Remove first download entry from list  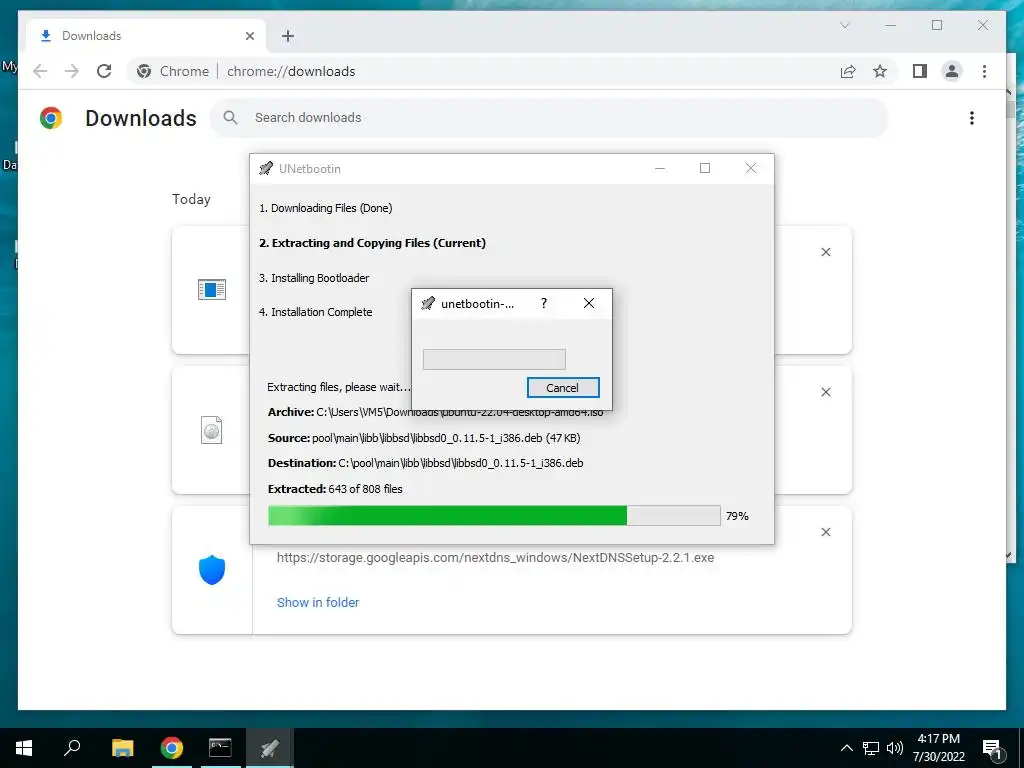(825, 252)
